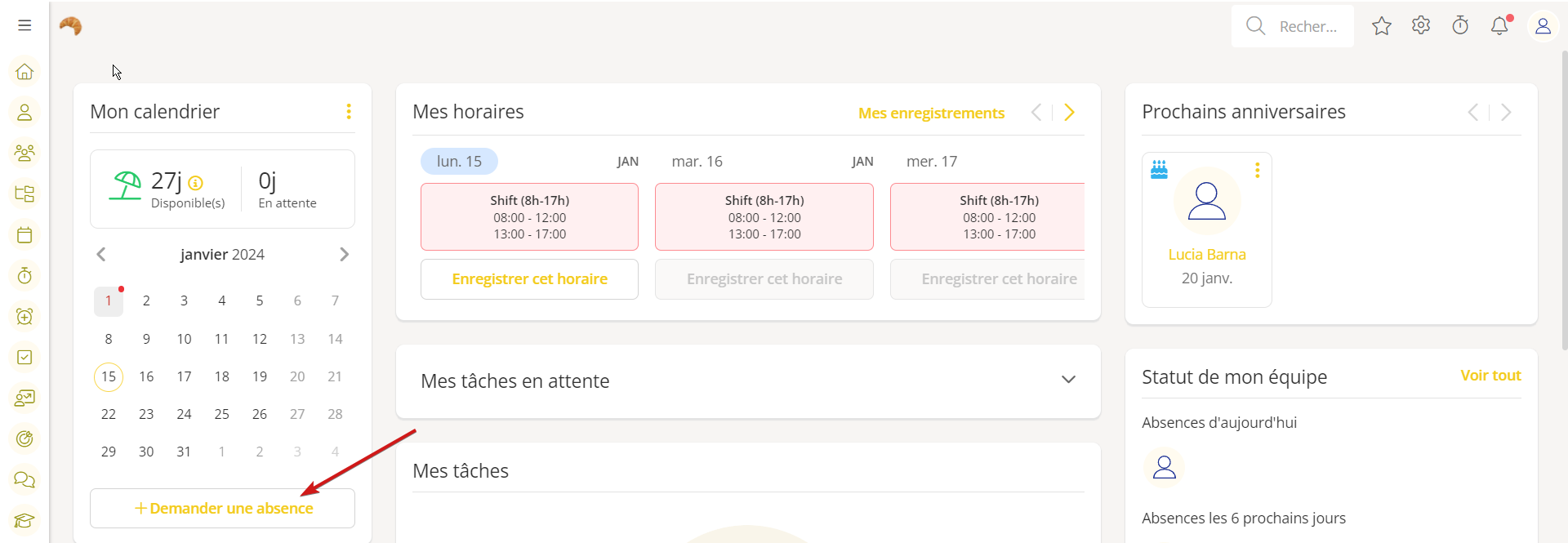The width and height of the screenshot is (1568, 543).
Task: Open the team group icon in sidebar
Action: click(x=24, y=153)
